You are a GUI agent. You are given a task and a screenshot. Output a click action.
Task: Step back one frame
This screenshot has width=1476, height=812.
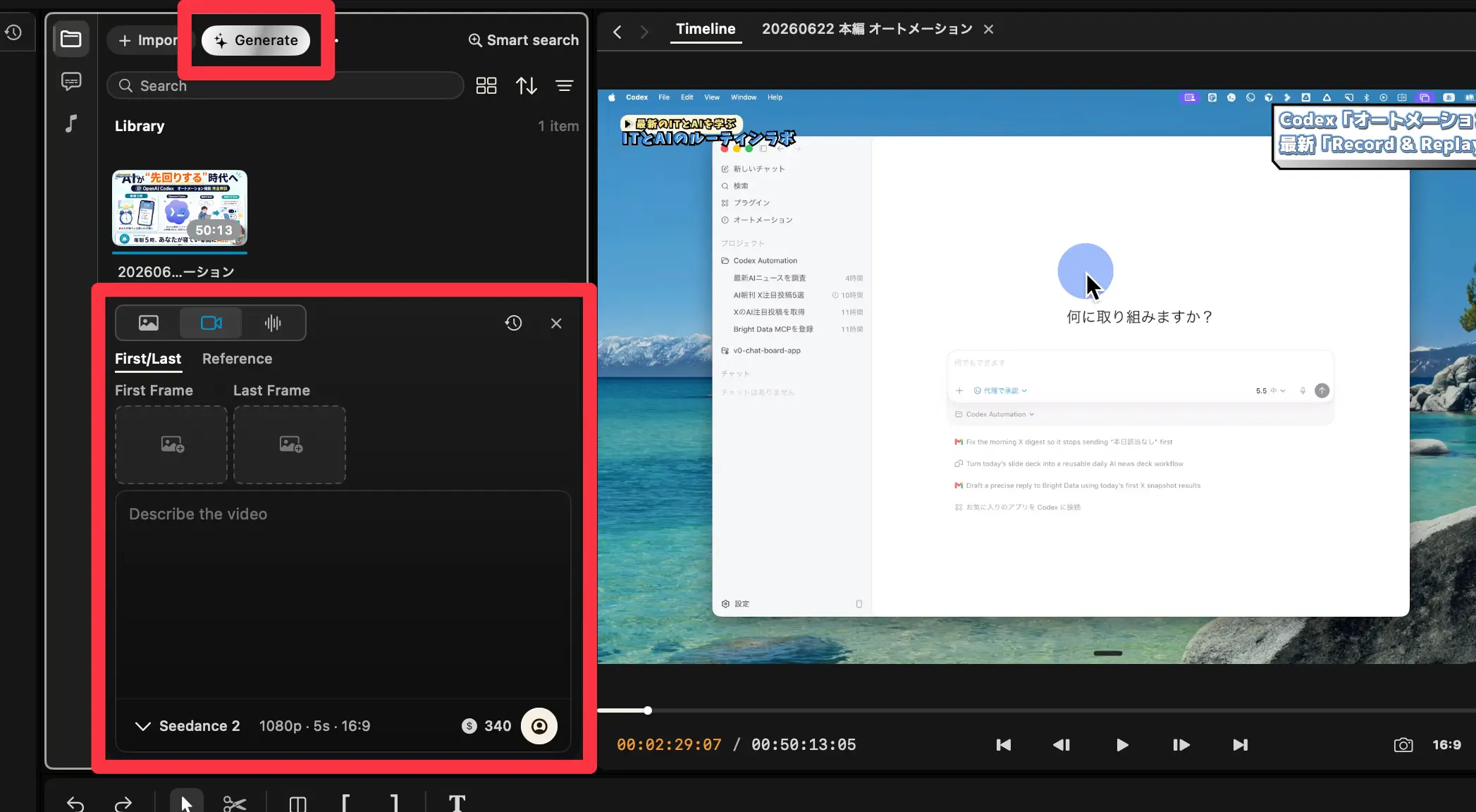1062,745
